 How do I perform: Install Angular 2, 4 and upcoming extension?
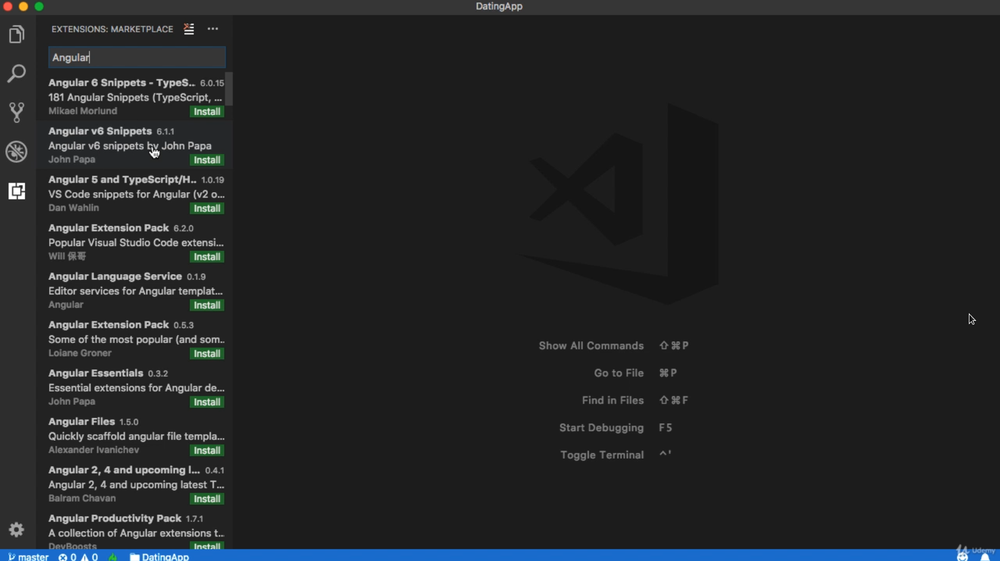[x=207, y=499]
